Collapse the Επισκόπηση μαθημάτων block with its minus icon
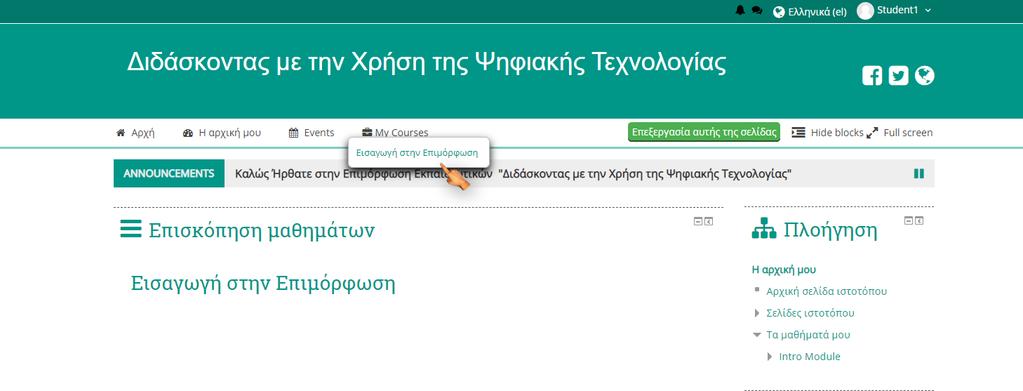The width and height of the screenshot is (1023, 391). (697, 222)
